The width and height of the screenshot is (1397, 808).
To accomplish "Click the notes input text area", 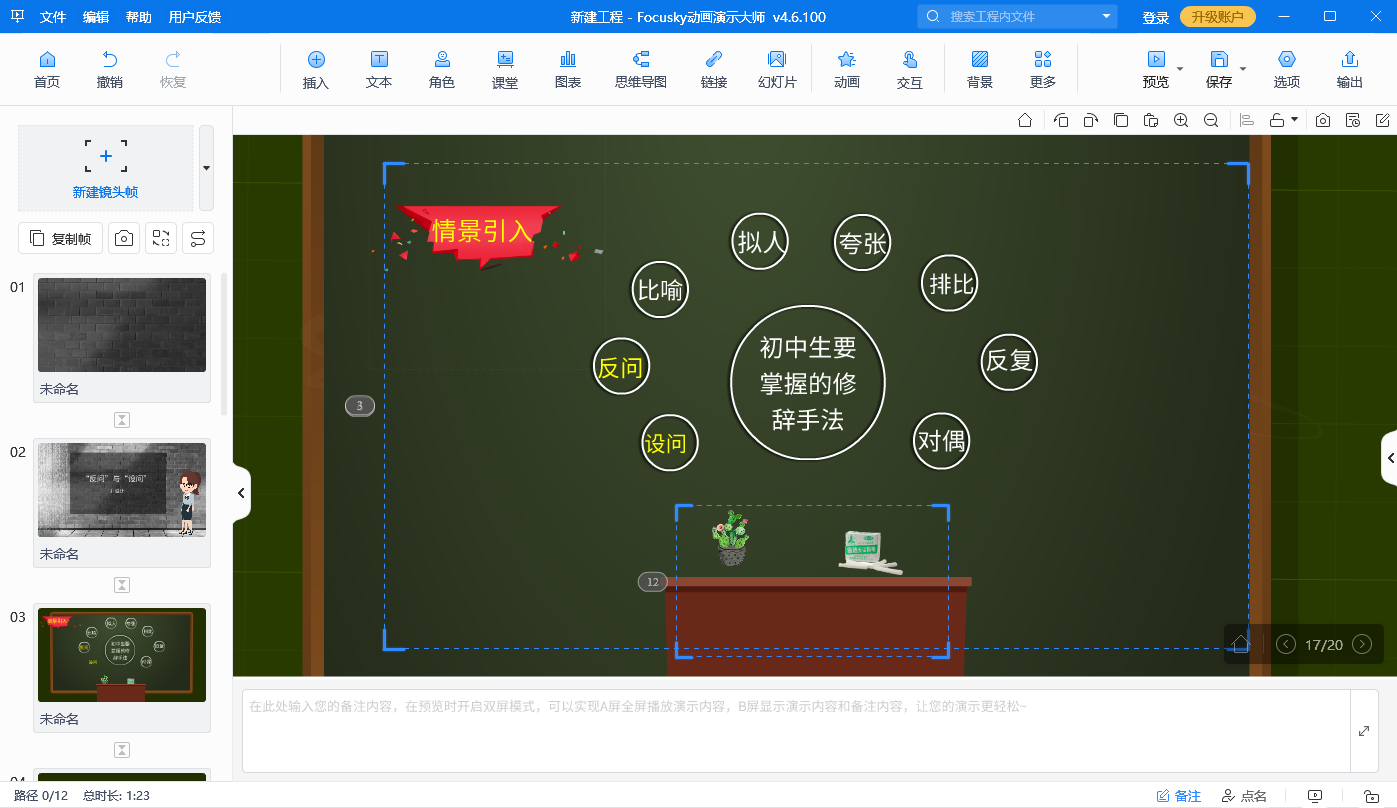I will [x=796, y=731].
